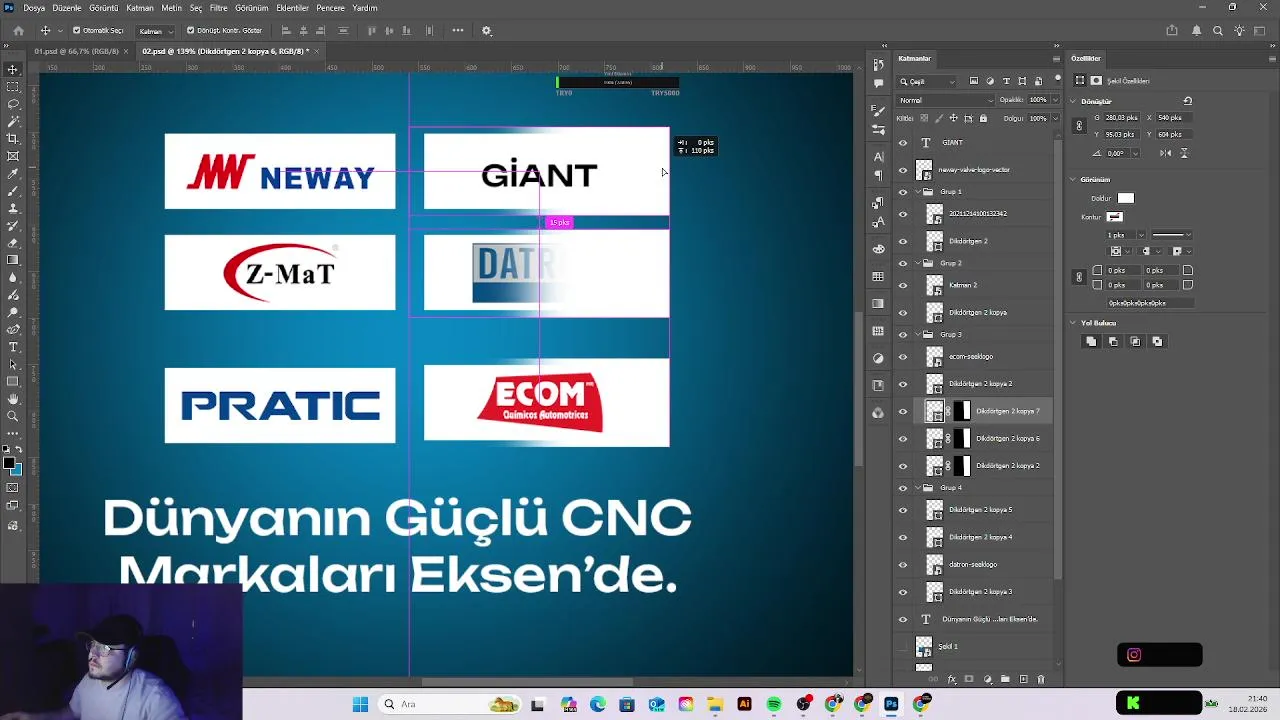Click the options bar settings gear
The width and height of the screenshot is (1280, 720).
[x=487, y=31]
